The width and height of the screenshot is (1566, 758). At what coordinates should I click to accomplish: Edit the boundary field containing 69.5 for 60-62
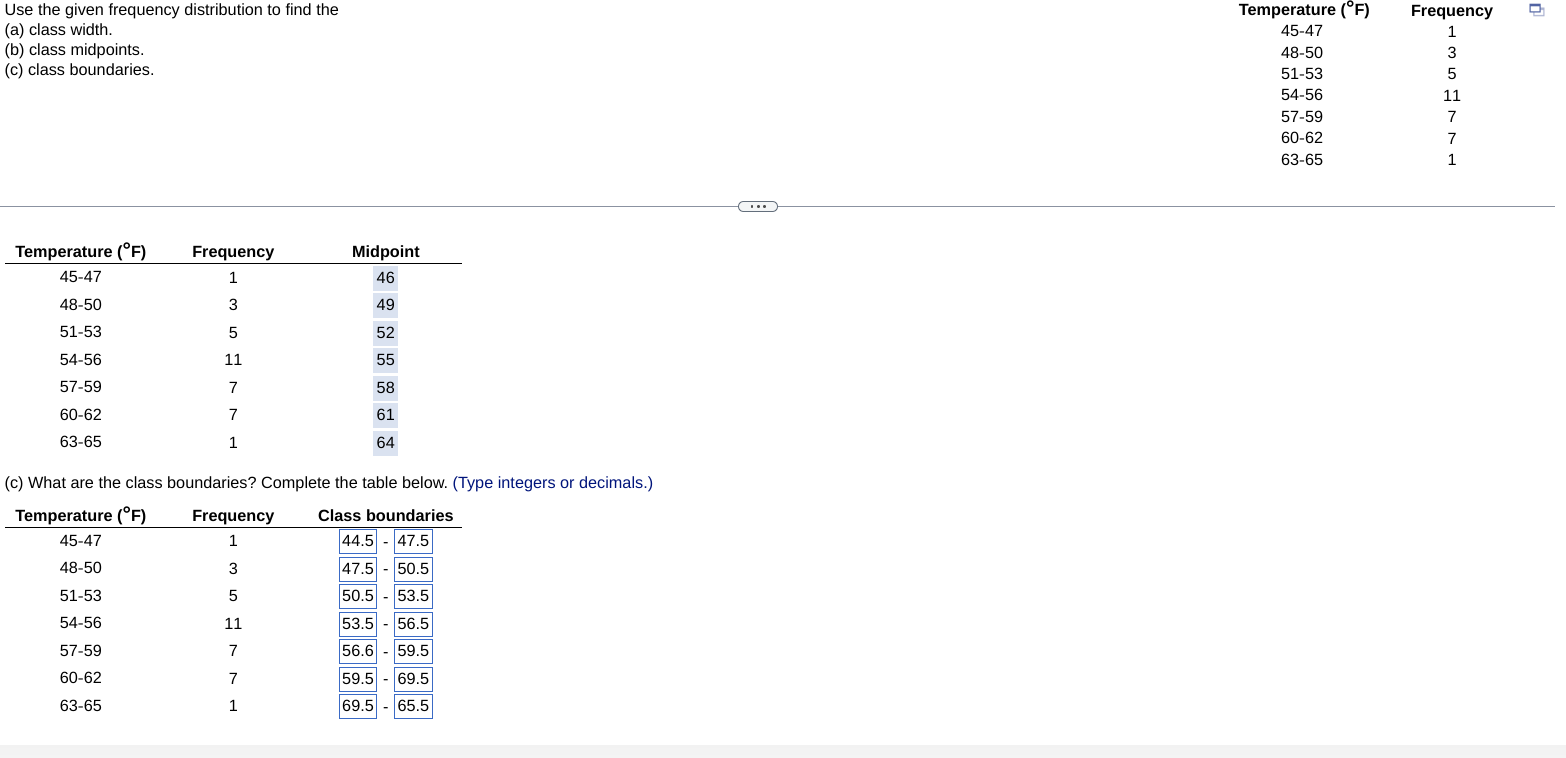(x=412, y=678)
